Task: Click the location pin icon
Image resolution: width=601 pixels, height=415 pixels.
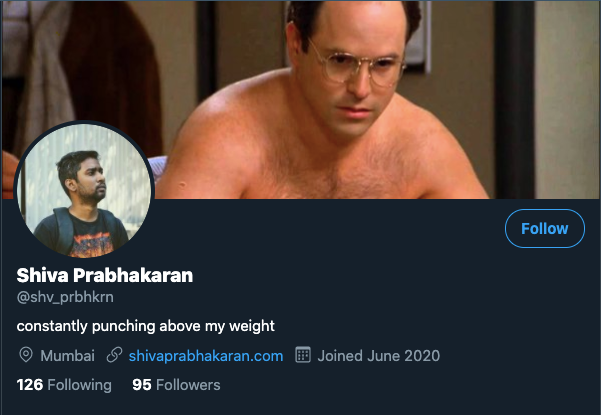Action: [26, 355]
